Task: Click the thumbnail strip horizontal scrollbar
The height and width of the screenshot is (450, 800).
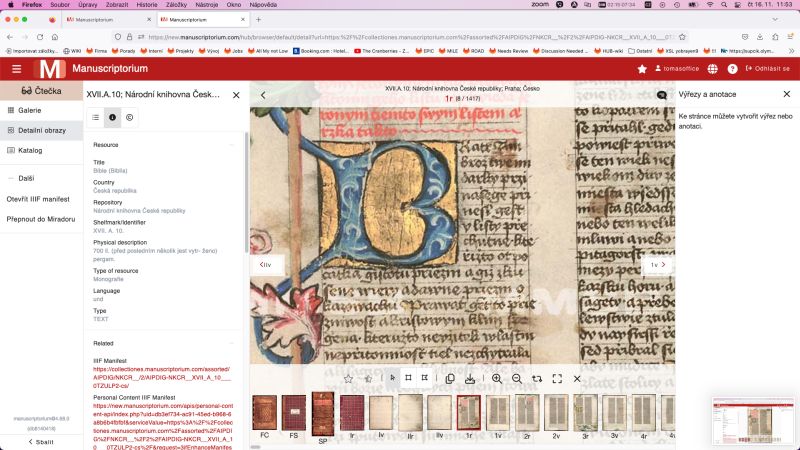Action: click(256, 447)
